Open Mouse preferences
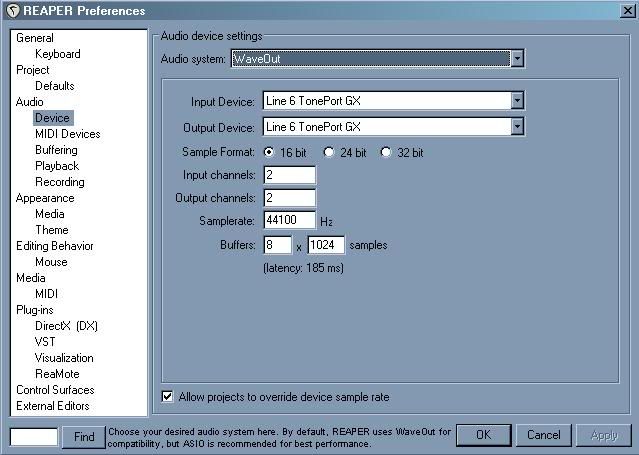The image size is (639, 455). (x=51, y=262)
